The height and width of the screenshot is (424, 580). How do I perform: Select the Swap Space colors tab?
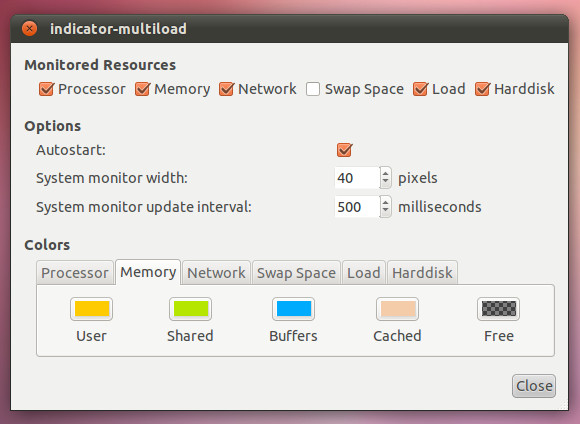296,273
